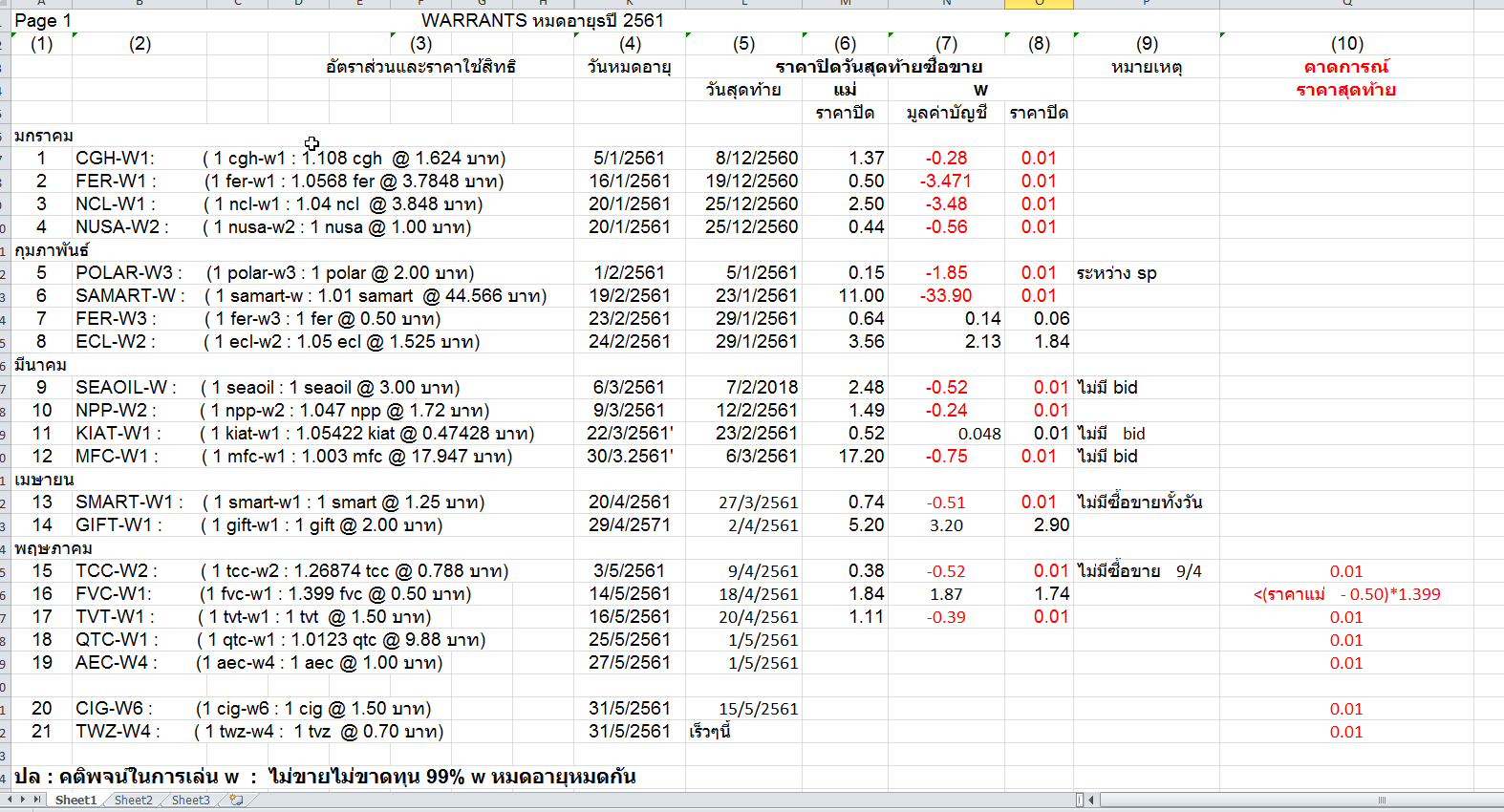Select the 'CGH-W1:' cell
Screen dimensions: 1504x812
tap(115, 158)
